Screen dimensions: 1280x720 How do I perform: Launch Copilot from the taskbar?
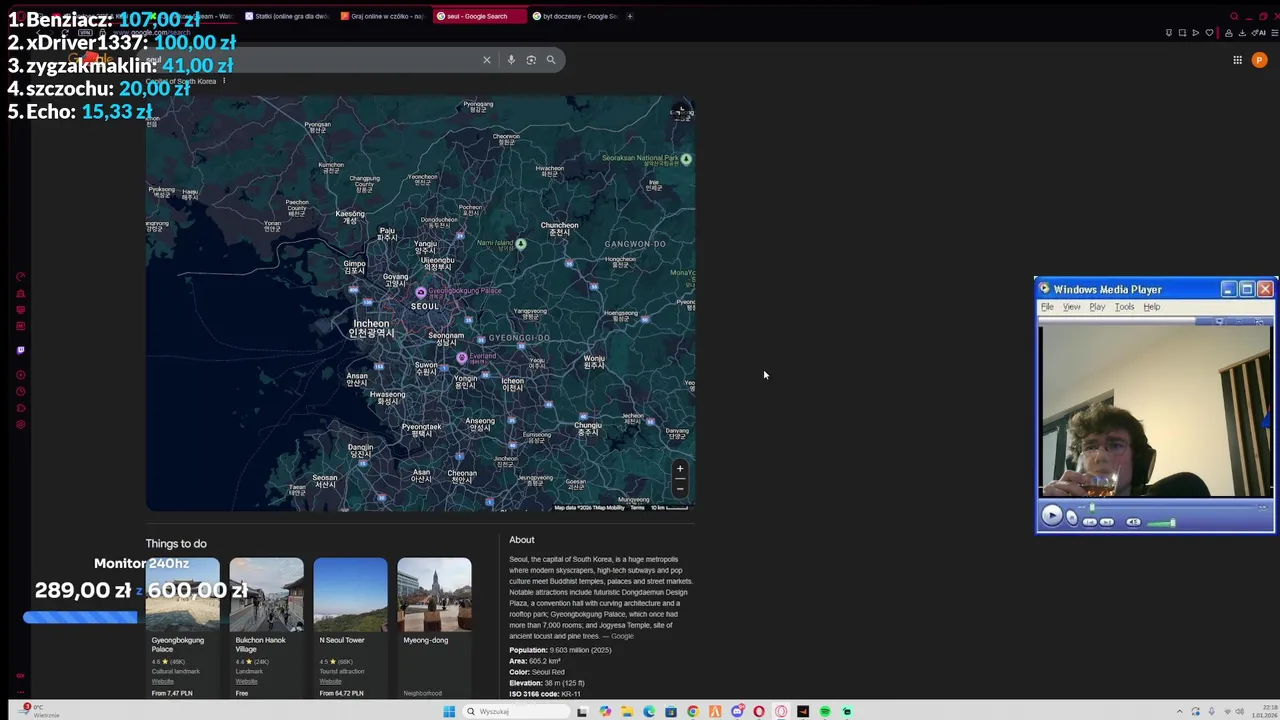point(605,712)
